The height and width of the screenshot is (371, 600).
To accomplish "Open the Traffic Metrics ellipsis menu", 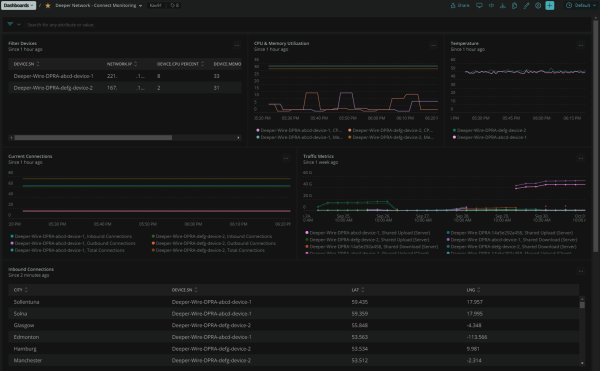I will [x=581, y=158].
